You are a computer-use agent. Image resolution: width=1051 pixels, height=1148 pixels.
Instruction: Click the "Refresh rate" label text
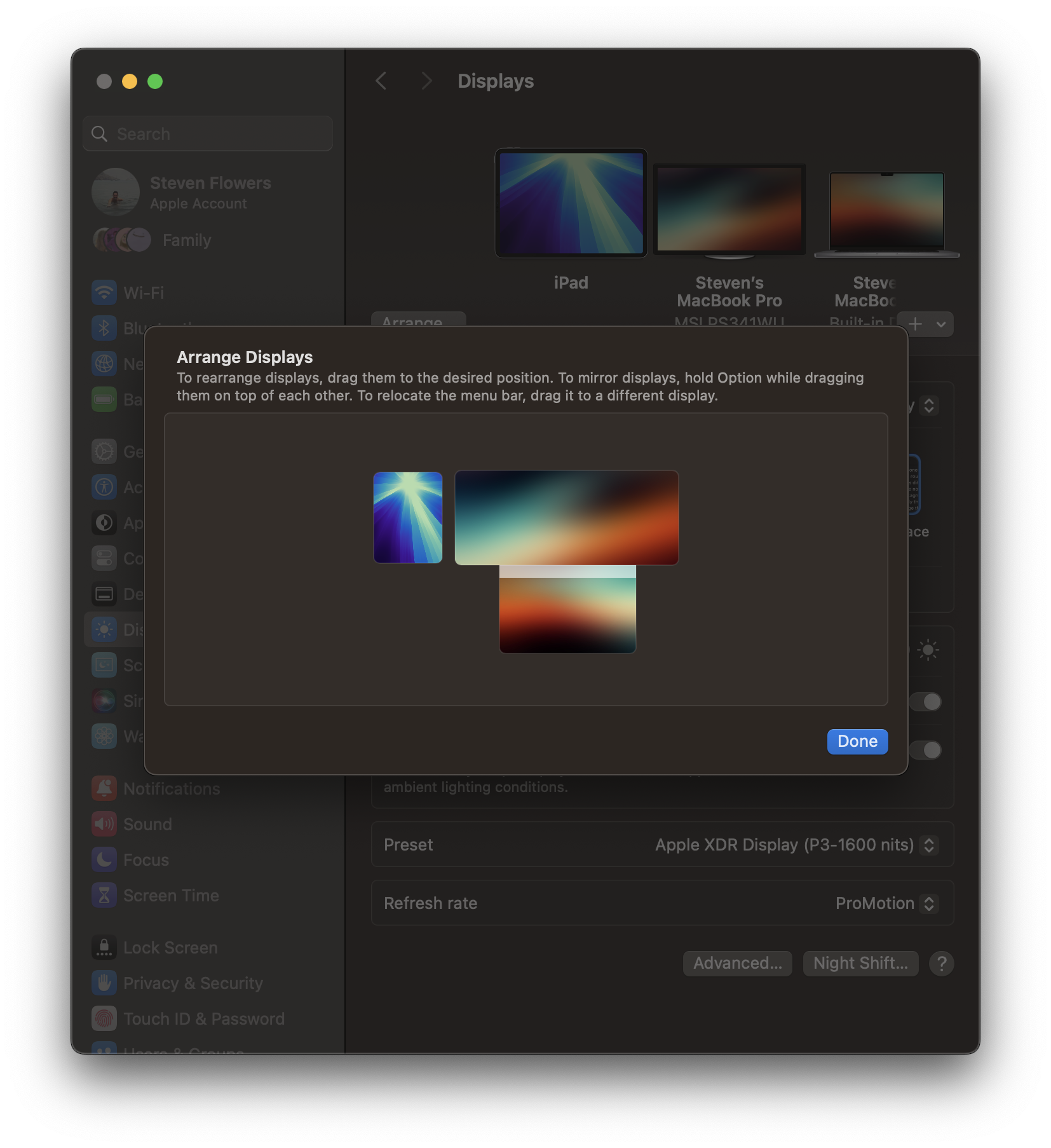click(430, 903)
